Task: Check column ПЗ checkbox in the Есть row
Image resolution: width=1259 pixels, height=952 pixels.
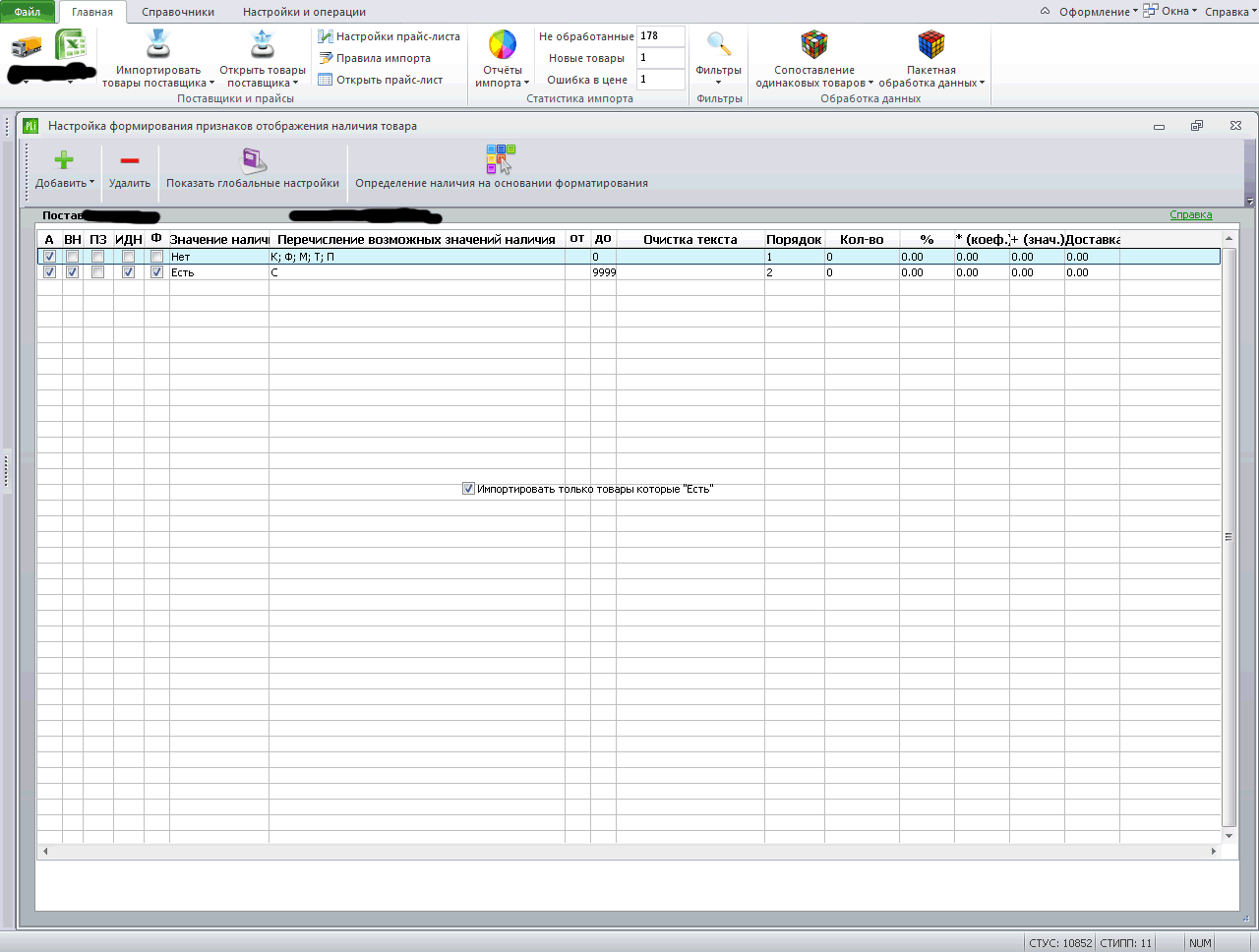Action: (97, 272)
